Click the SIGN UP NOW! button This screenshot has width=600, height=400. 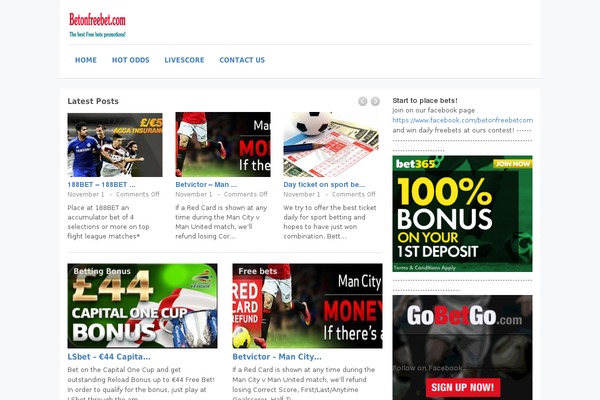click(x=463, y=387)
